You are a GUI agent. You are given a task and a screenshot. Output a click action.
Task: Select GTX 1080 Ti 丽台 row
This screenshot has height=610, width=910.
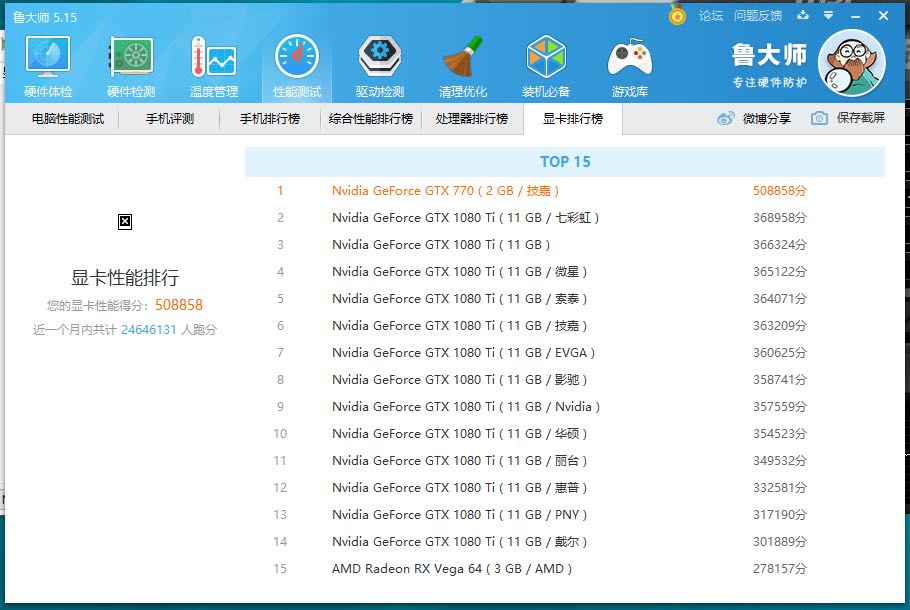(565, 460)
